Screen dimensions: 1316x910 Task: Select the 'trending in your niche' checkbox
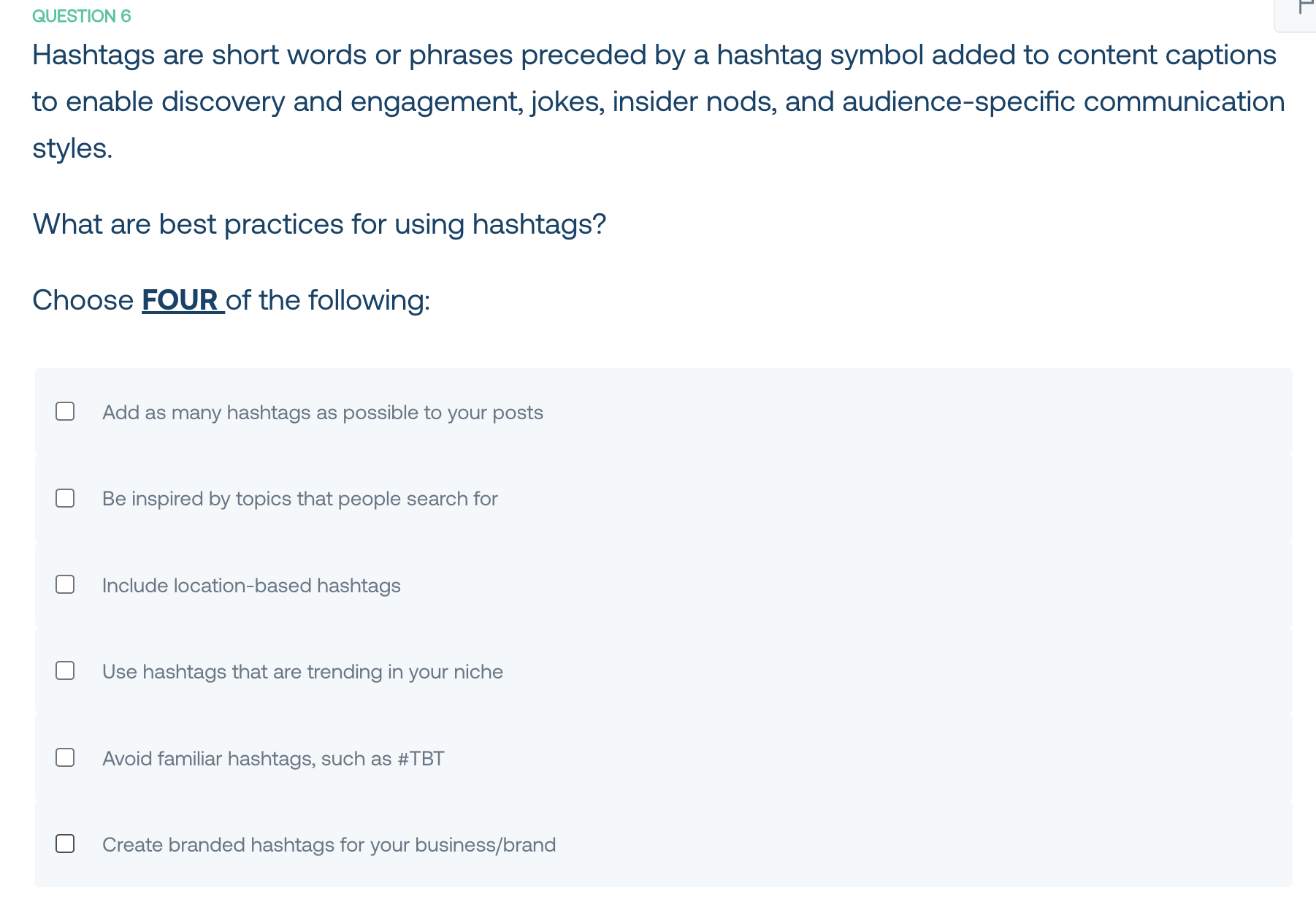pyautogui.click(x=65, y=670)
